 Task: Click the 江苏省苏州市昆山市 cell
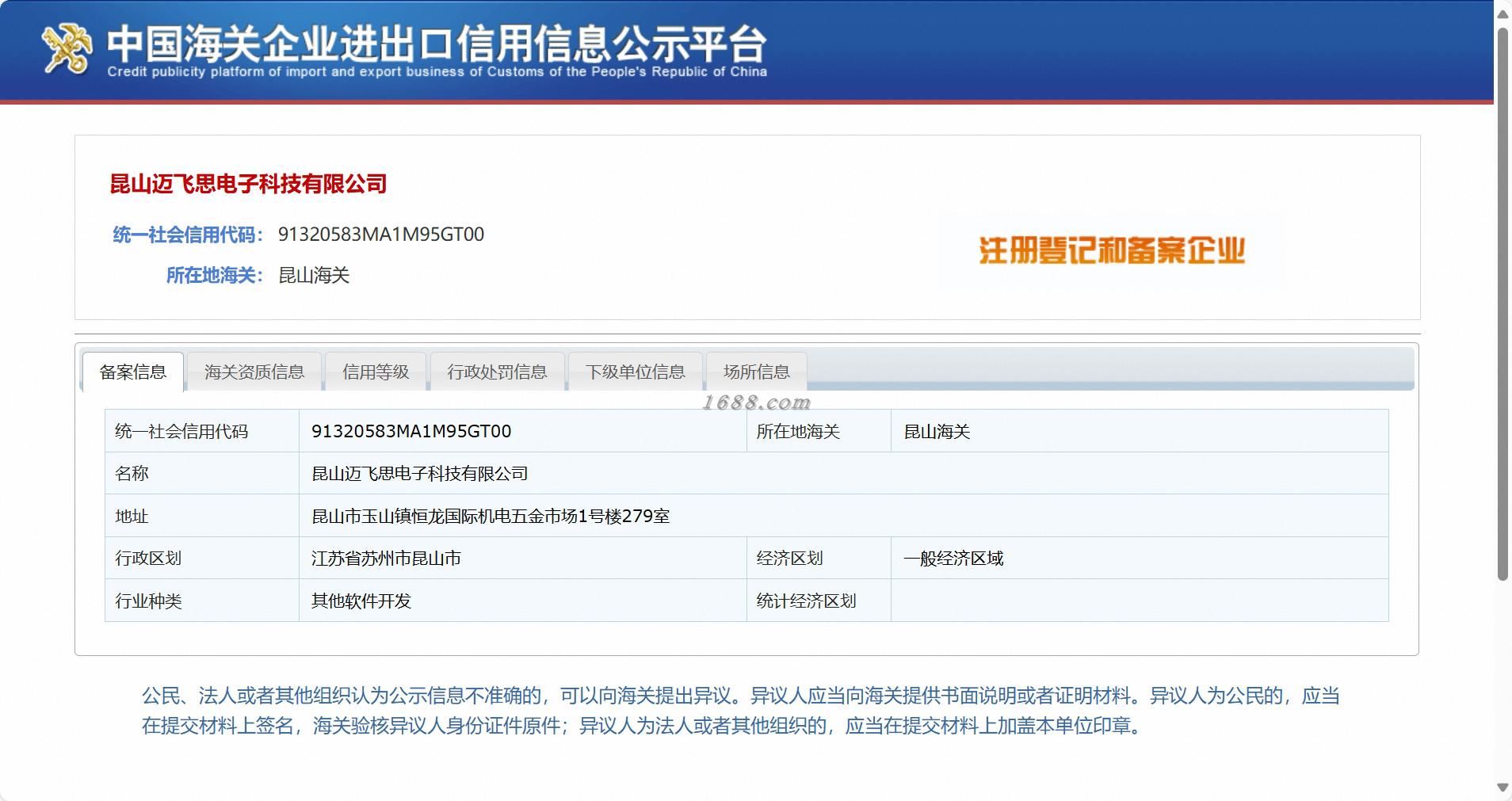523,559
